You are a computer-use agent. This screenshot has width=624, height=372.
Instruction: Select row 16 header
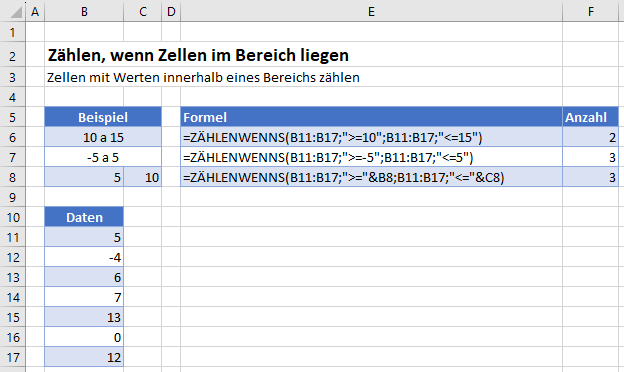tap(13, 337)
